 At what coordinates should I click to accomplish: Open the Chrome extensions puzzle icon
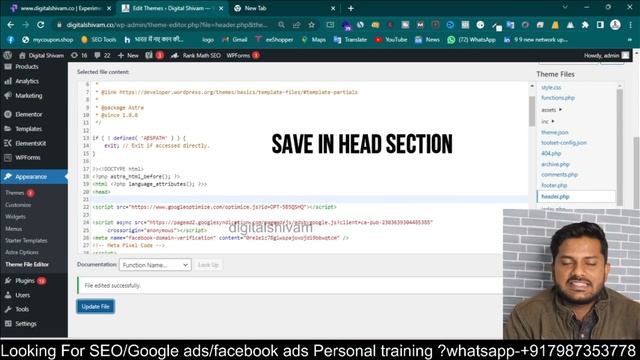[585, 25]
